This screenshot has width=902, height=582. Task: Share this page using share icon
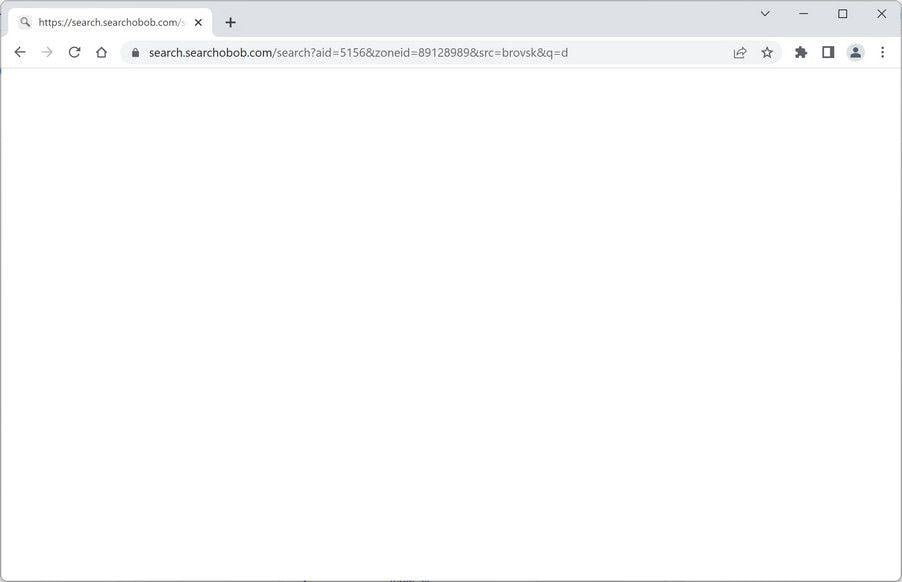740,53
